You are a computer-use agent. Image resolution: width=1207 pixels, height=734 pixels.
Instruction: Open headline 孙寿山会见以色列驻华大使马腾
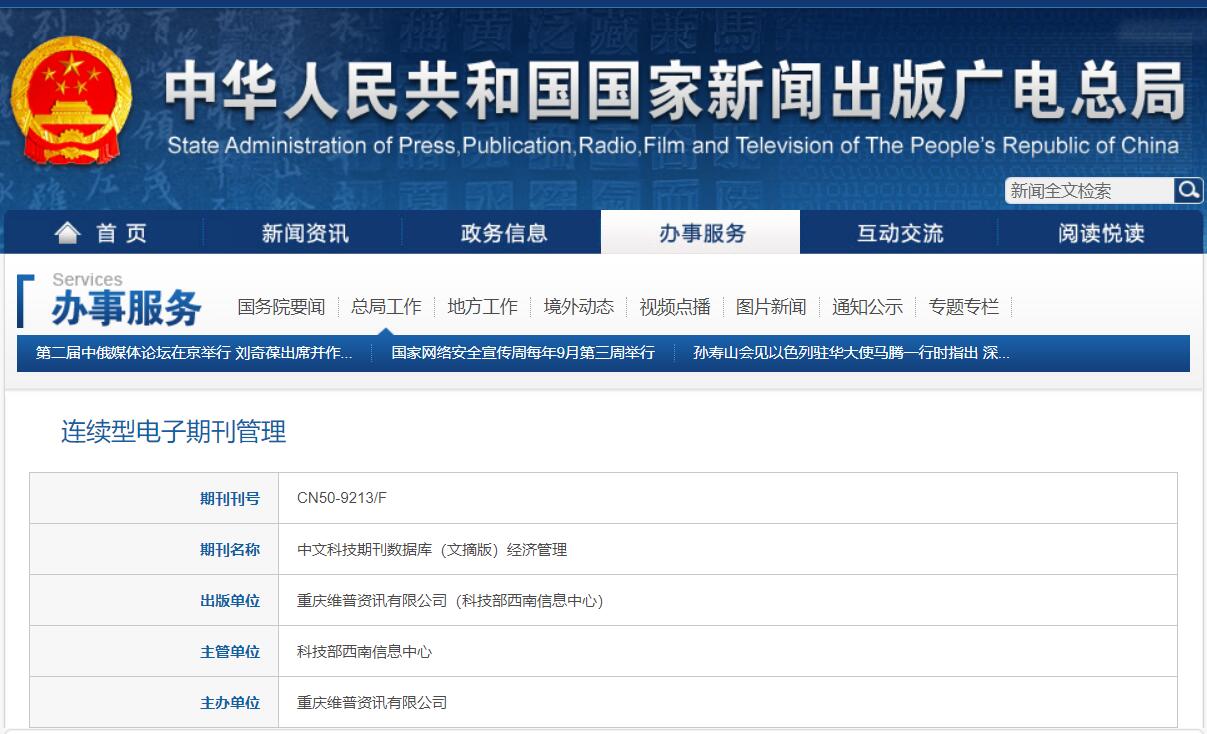pyautogui.click(x=852, y=353)
